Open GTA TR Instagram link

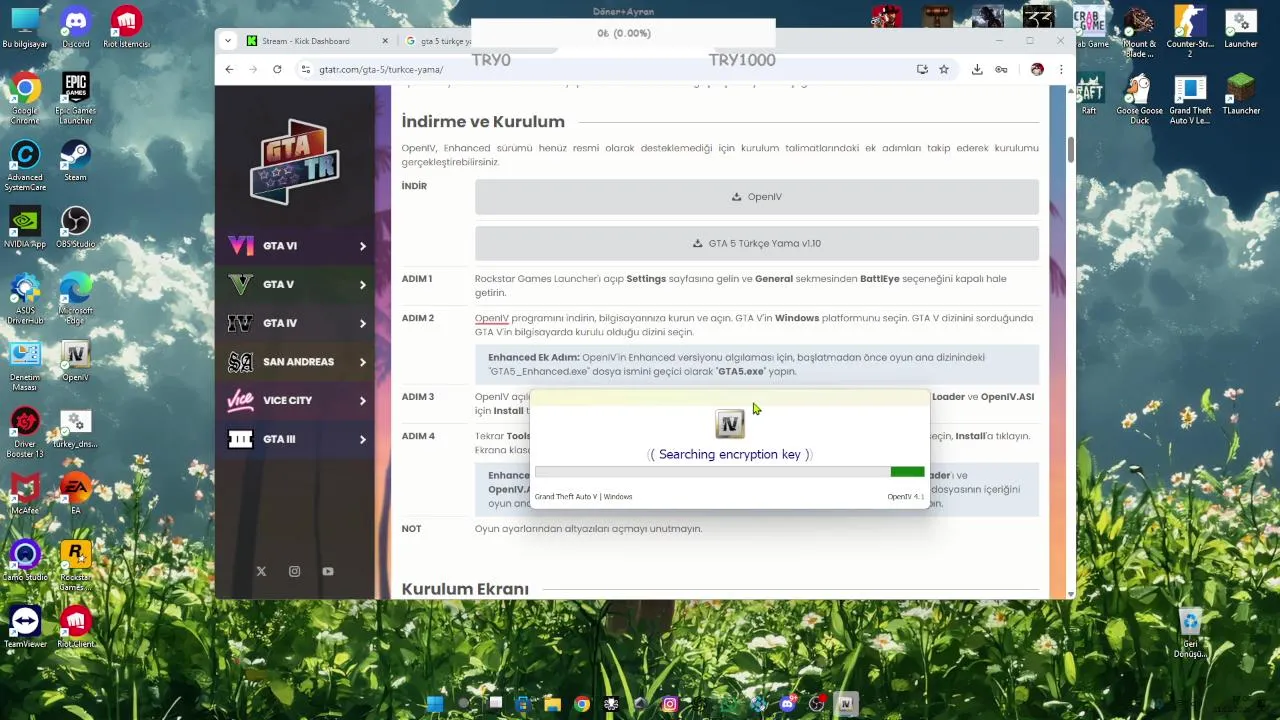pos(294,571)
